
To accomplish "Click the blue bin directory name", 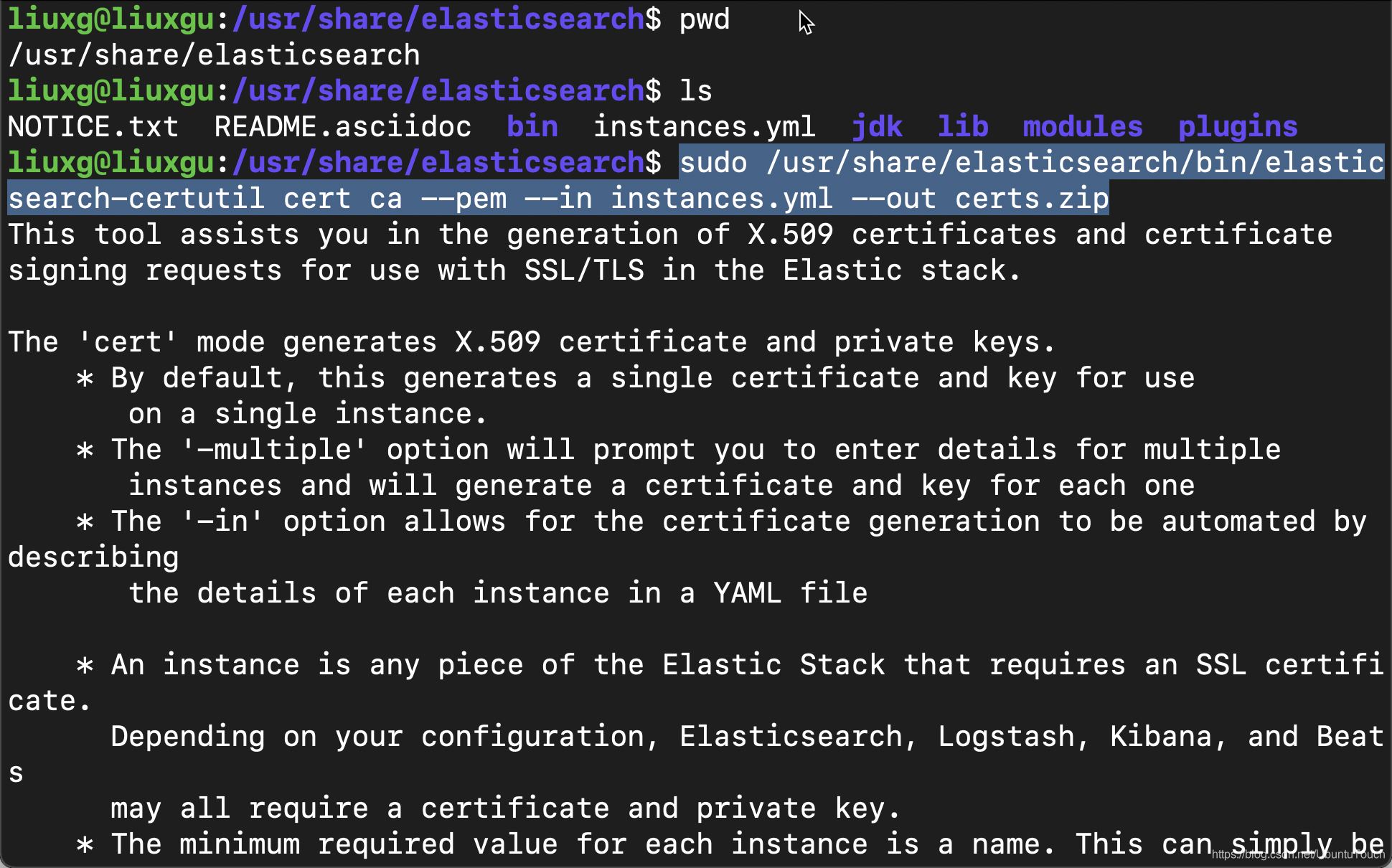I will (532, 127).
